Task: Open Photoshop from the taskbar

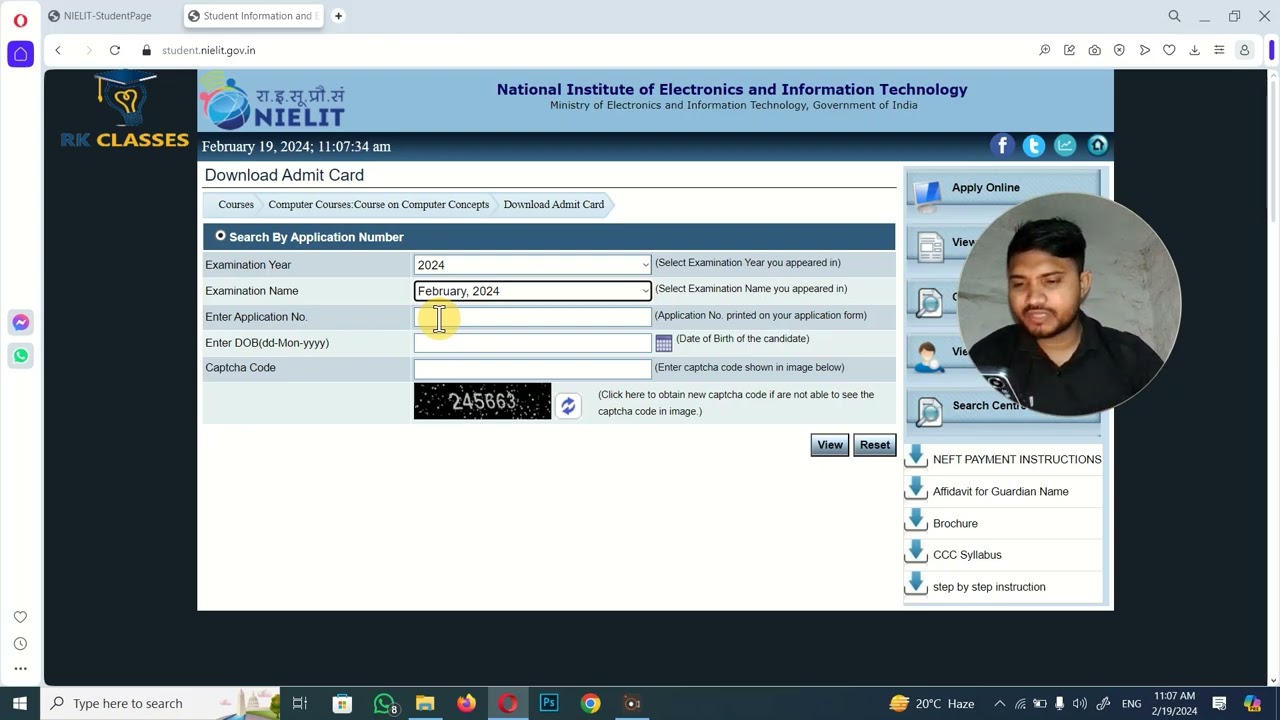Action: [x=549, y=703]
